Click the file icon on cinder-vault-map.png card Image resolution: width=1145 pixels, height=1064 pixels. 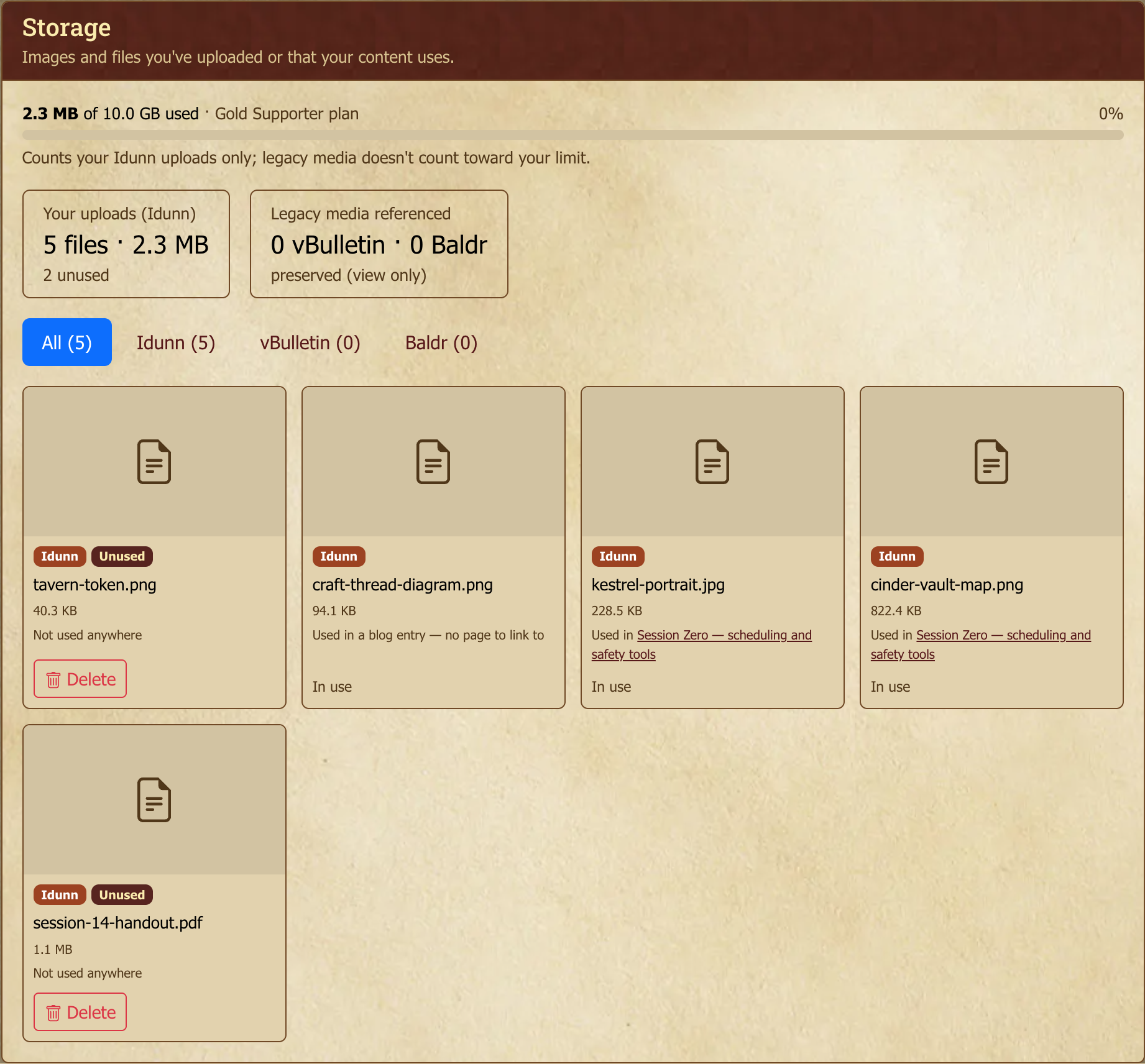[991, 462]
